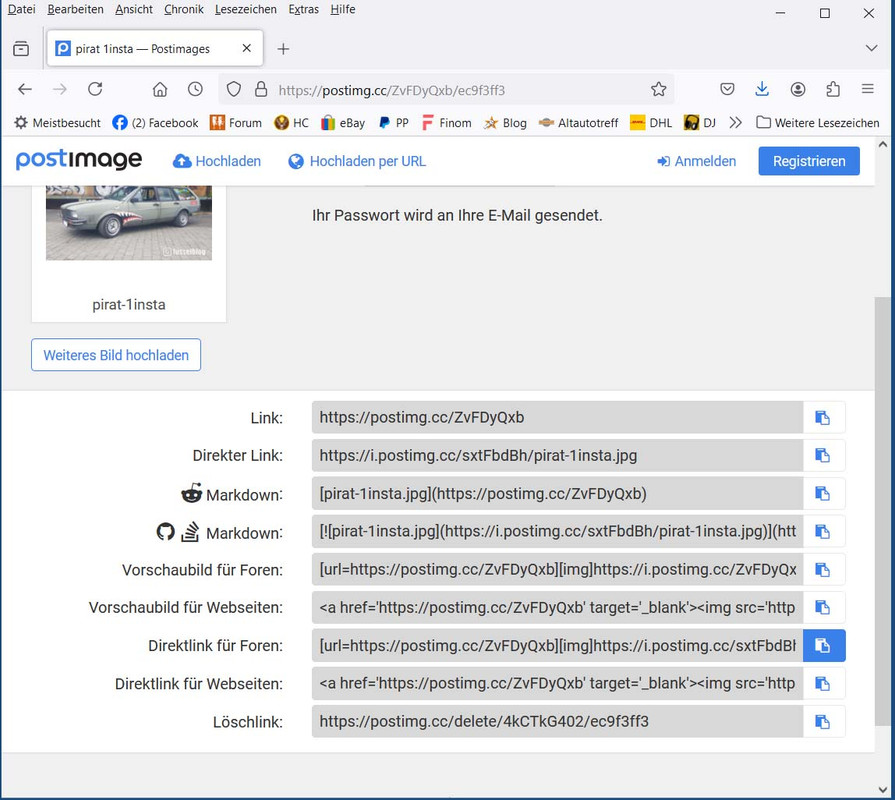The width and height of the screenshot is (895, 800).
Task: Open the DHL bookmark
Action: pyautogui.click(x=651, y=123)
